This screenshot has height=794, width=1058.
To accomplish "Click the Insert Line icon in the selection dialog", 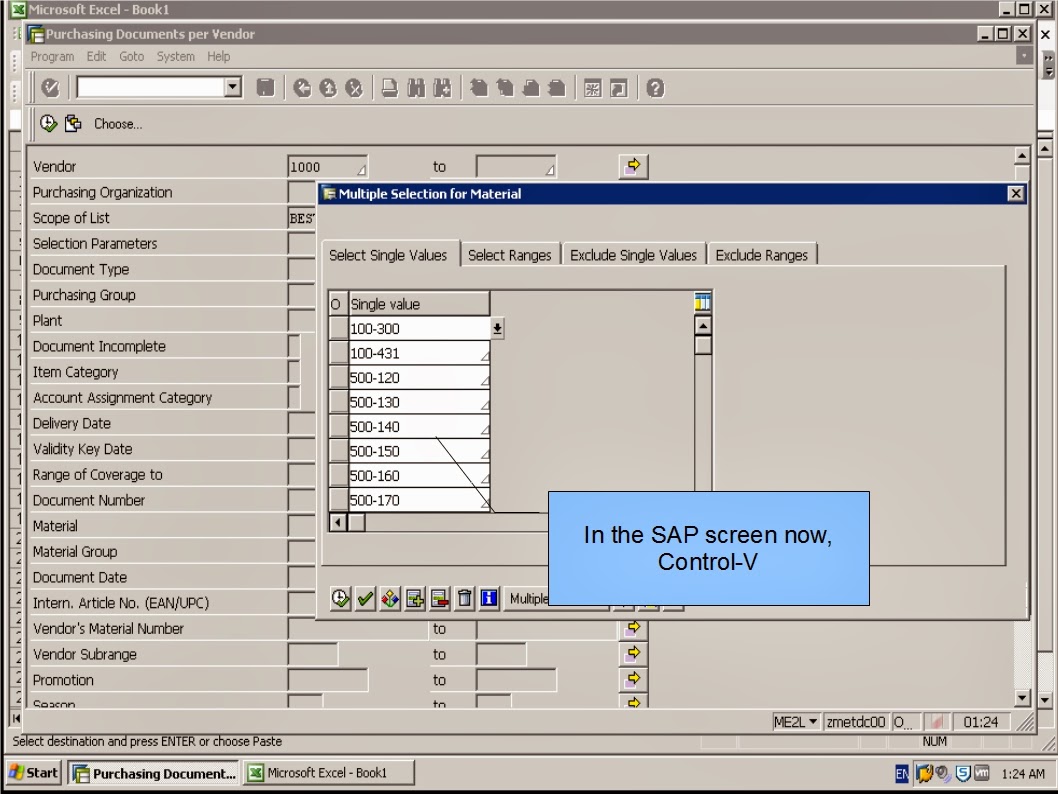I will pyautogui.click(x=416, y=598).
